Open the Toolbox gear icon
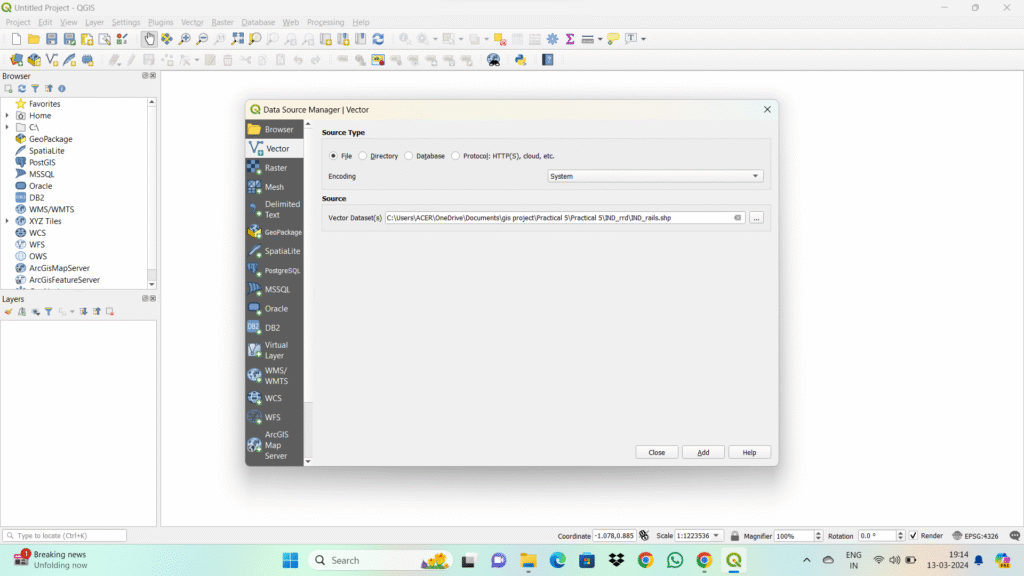Viewport: 1024px width, 576px height. (552, 39)
